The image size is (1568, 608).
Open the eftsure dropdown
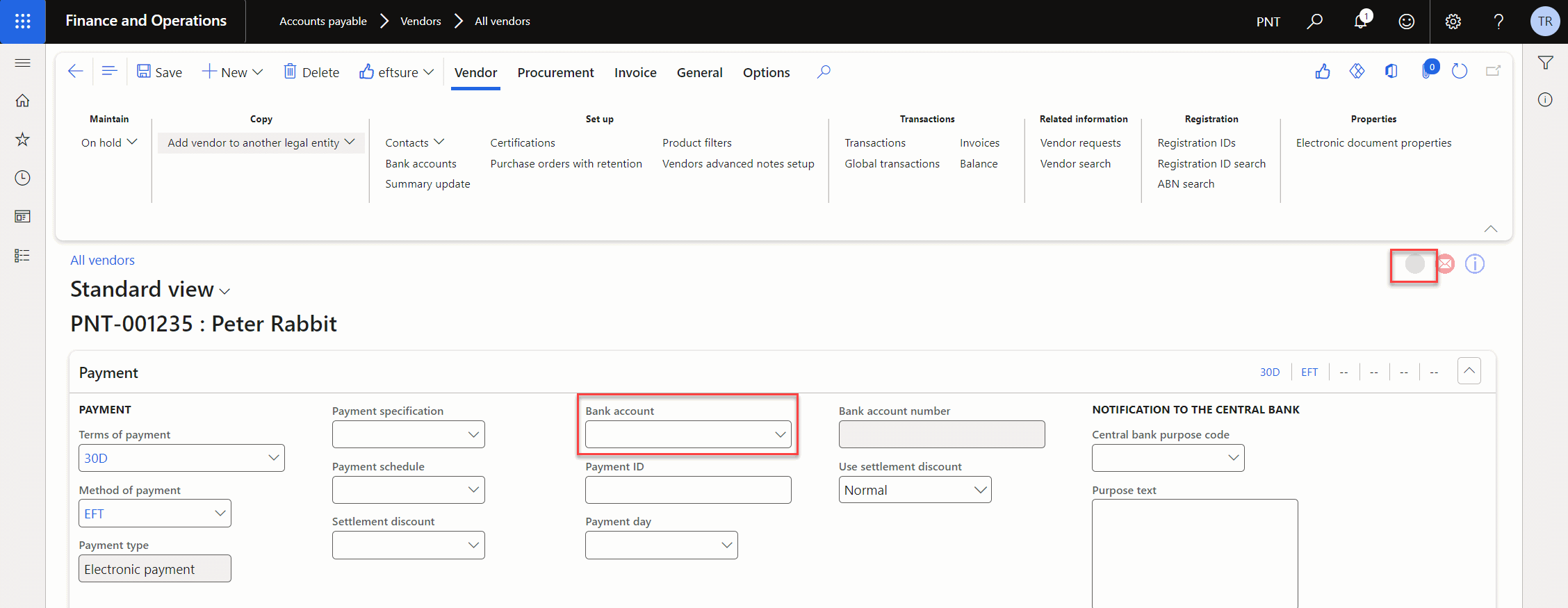[396, 72]
